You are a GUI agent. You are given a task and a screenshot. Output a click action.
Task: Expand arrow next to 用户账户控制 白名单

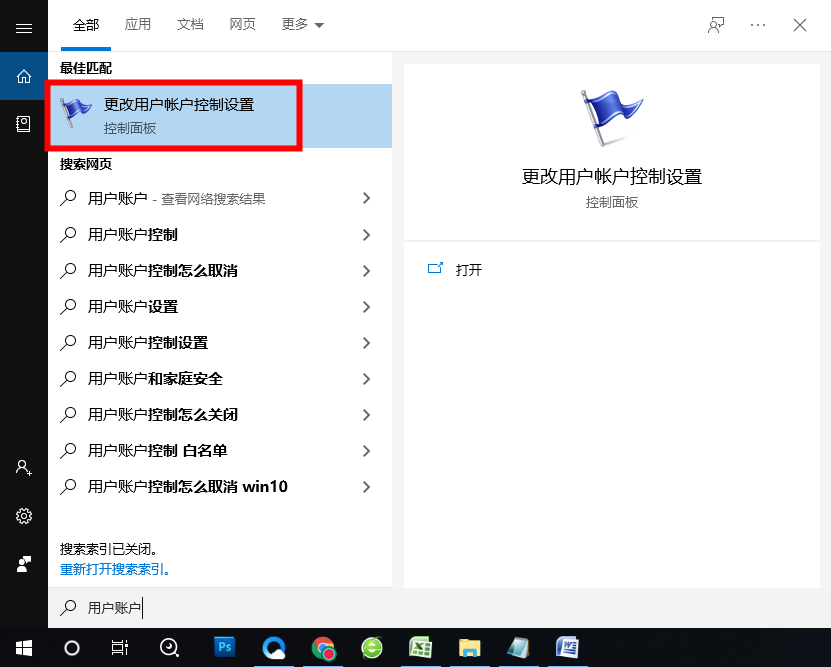point(366,451)
